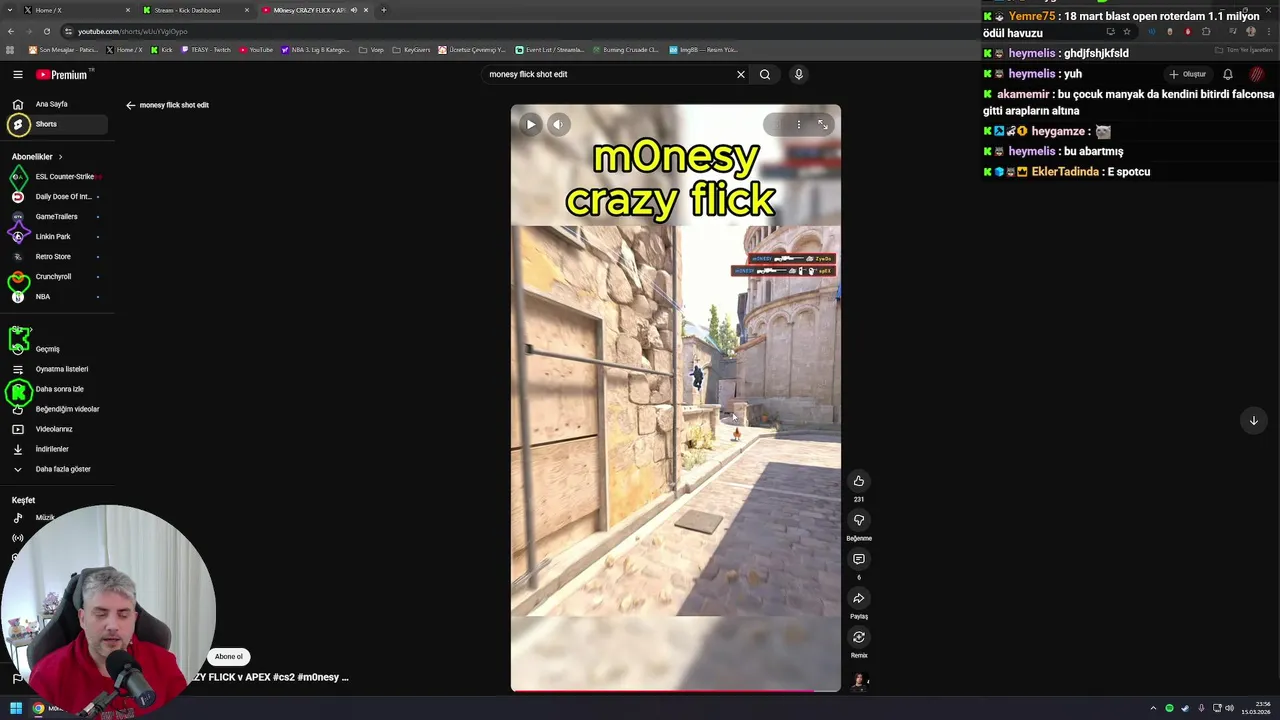The height and width of the screenshot is (720, 1280).
Task: Open browser extensions puzzle icon
Action: 1206,31
